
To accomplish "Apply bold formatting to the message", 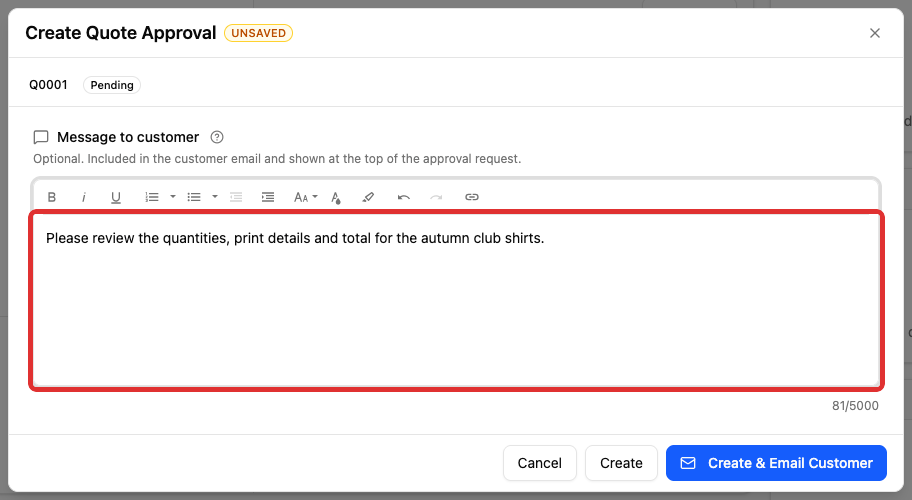I will pos(52,197).
